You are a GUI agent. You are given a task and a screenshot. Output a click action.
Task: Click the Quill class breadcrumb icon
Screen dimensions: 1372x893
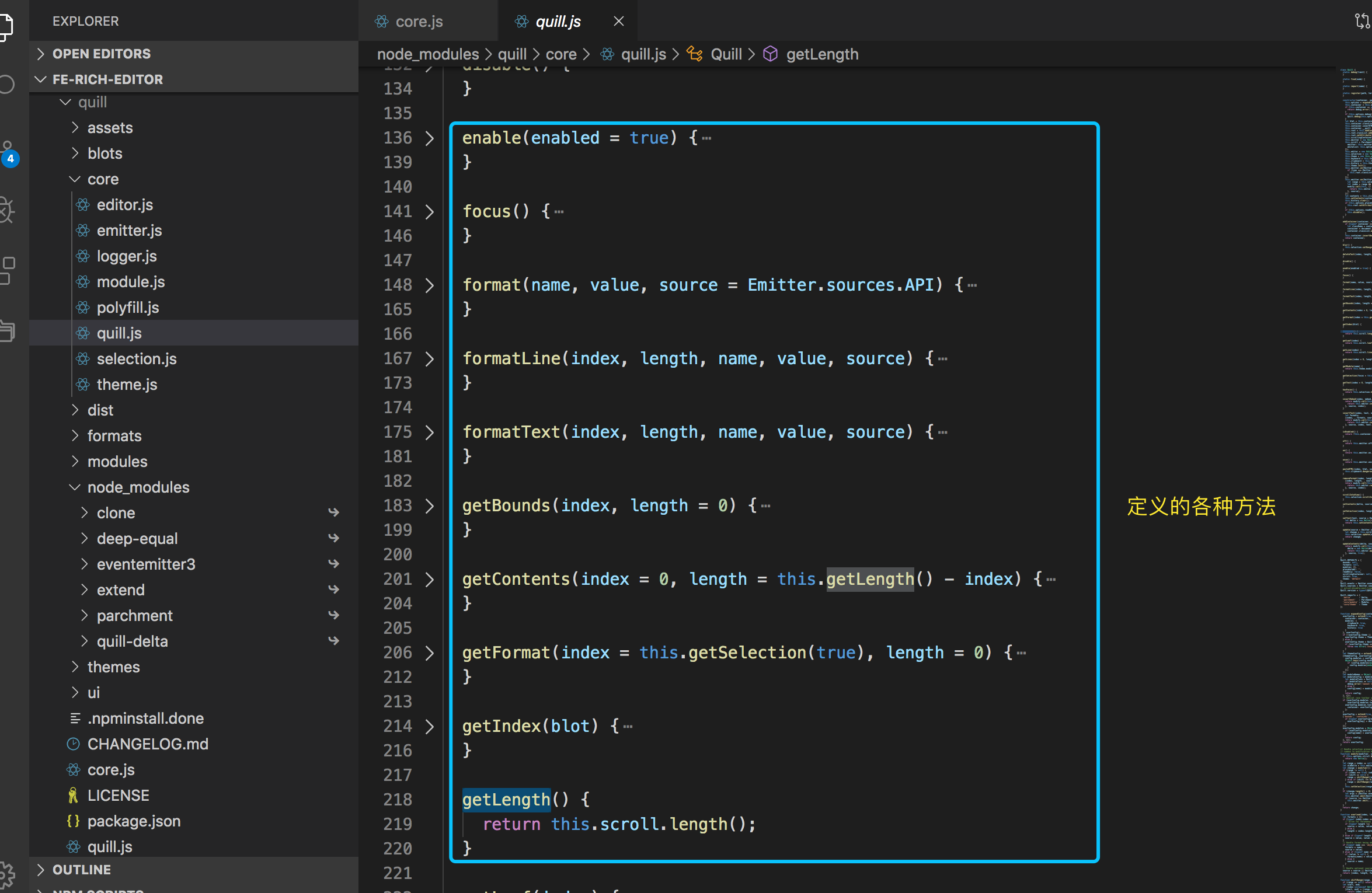[695, 54]
